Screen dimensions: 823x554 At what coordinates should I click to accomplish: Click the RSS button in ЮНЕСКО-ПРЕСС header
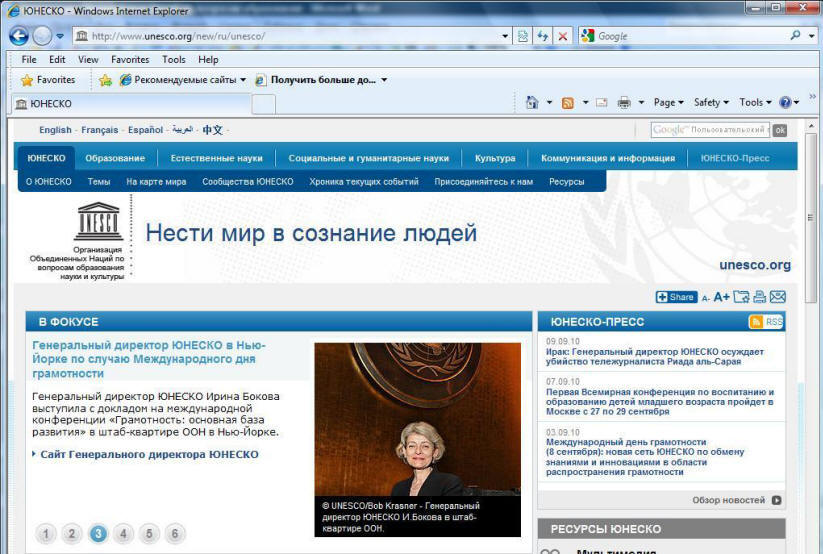tap(766, 322)
